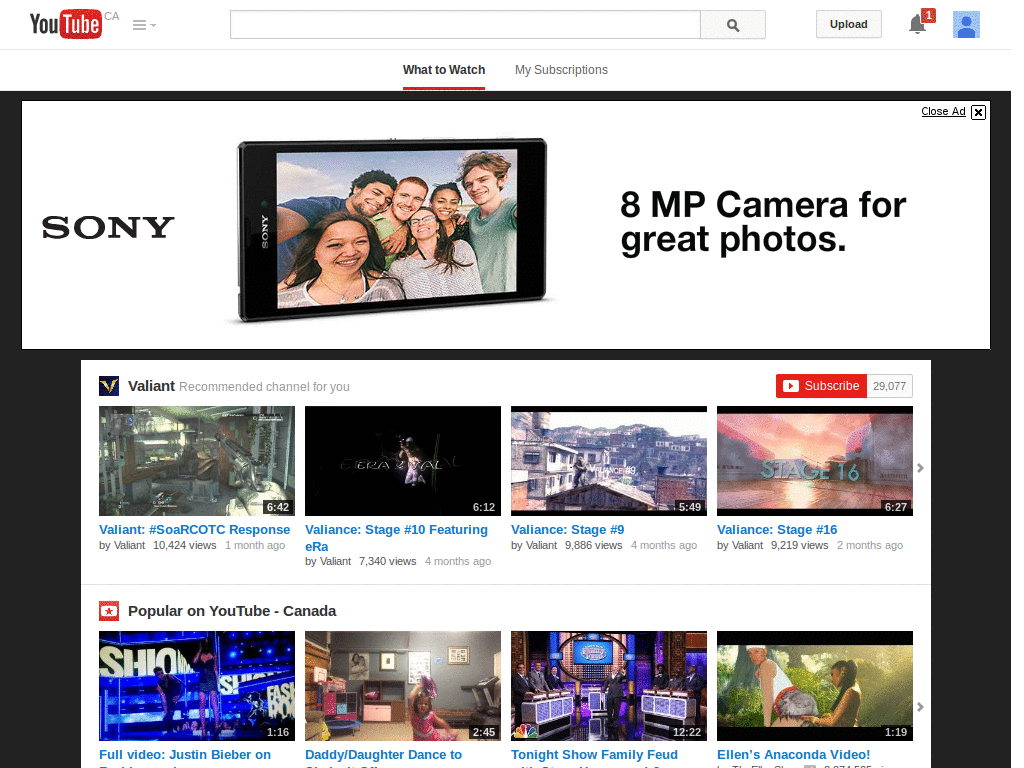Image resolution: width=1024 pixels, height=768 pixels.
Task: Open Popular on YouTube - Canada heading
Action: [232, 611]
